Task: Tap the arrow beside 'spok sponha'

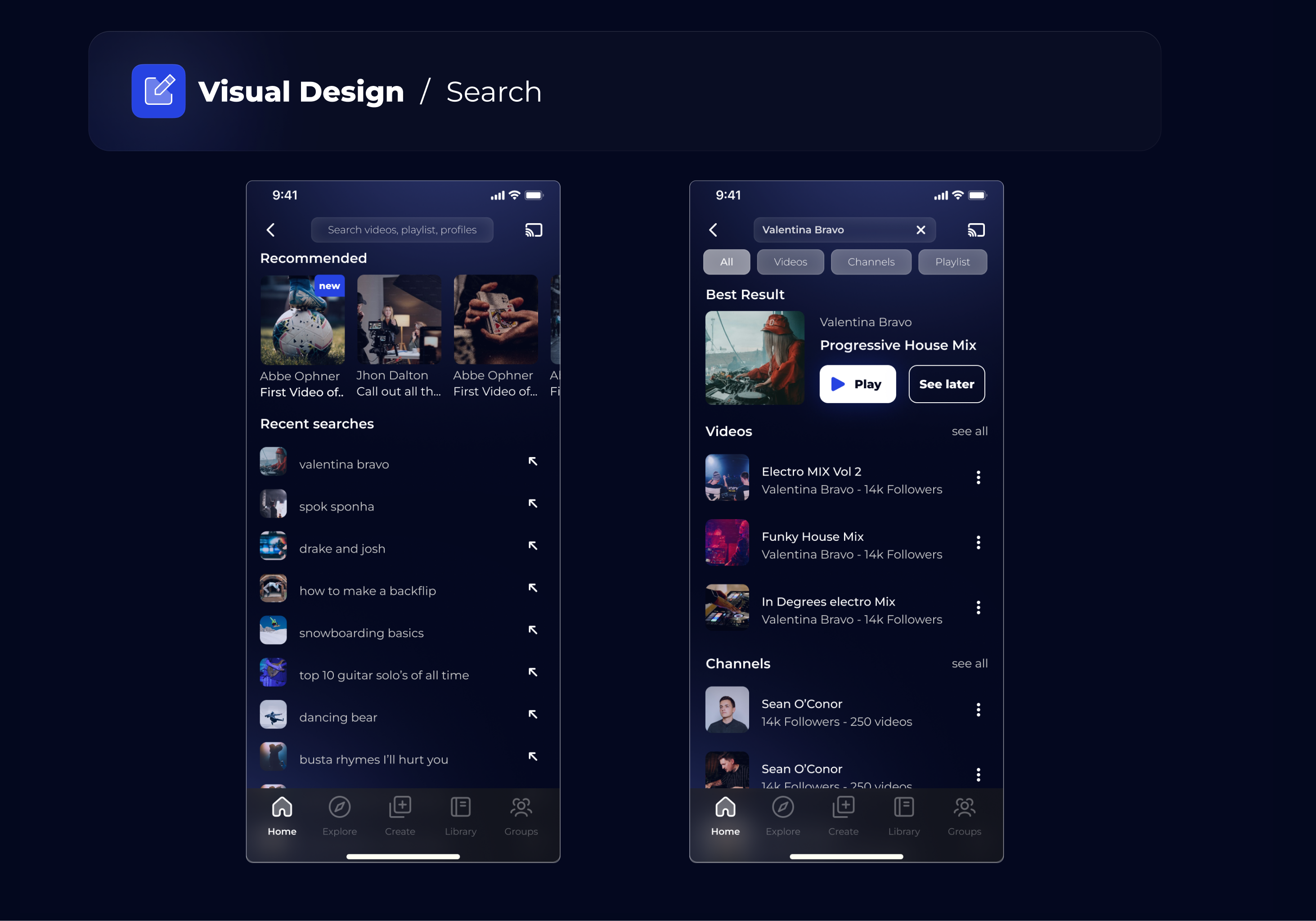Action: (x=533, y=503)
